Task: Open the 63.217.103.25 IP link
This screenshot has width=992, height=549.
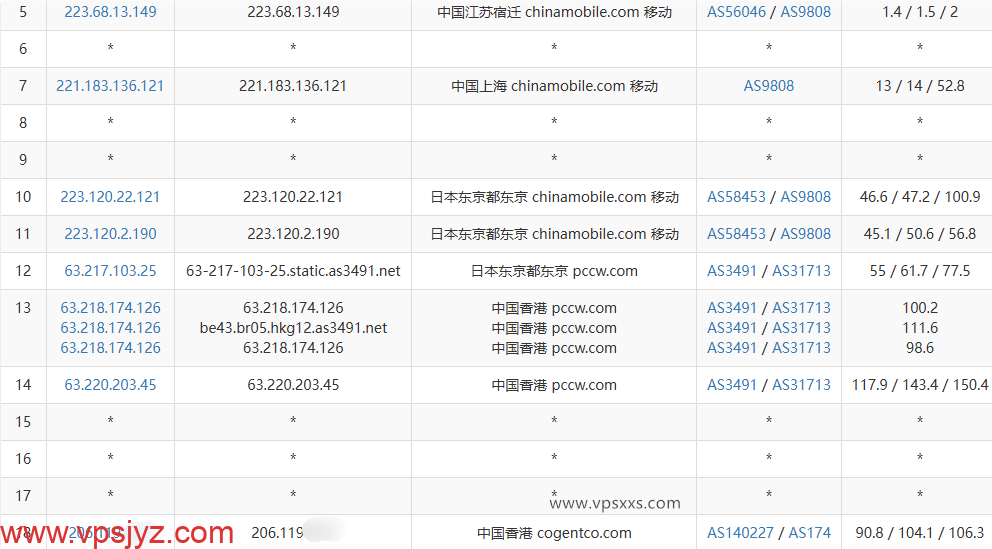Action: click(x=110, y=271)
